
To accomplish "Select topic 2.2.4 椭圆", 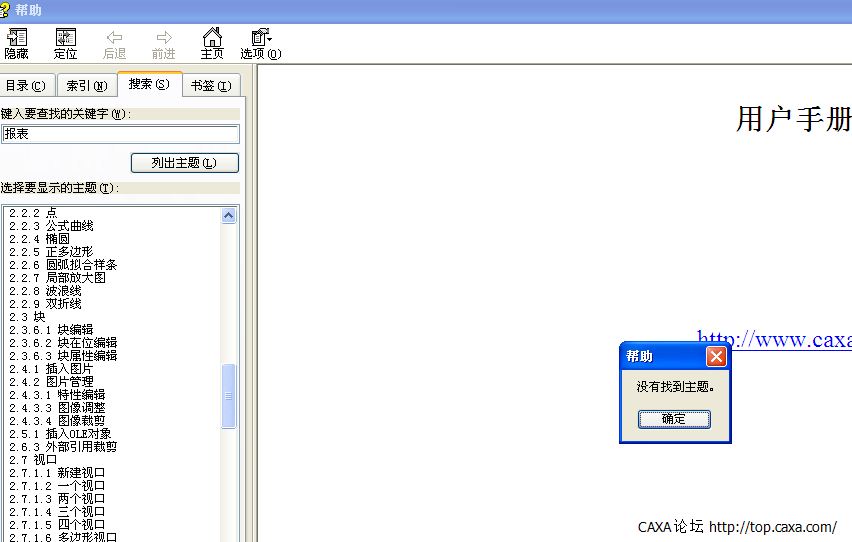I will pyautogui.click(x=39, y=239).
